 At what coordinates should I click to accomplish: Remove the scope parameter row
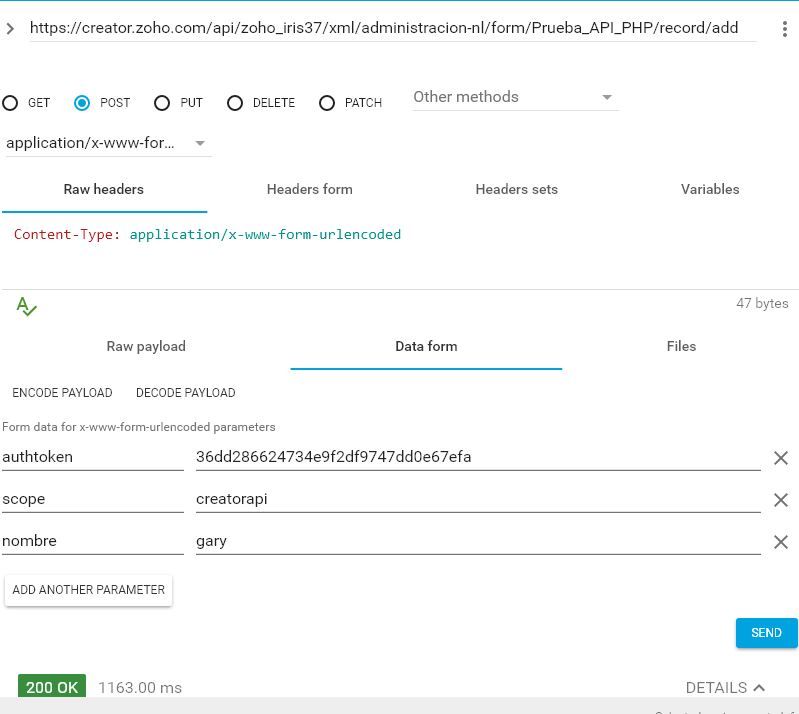click(781, 500)
